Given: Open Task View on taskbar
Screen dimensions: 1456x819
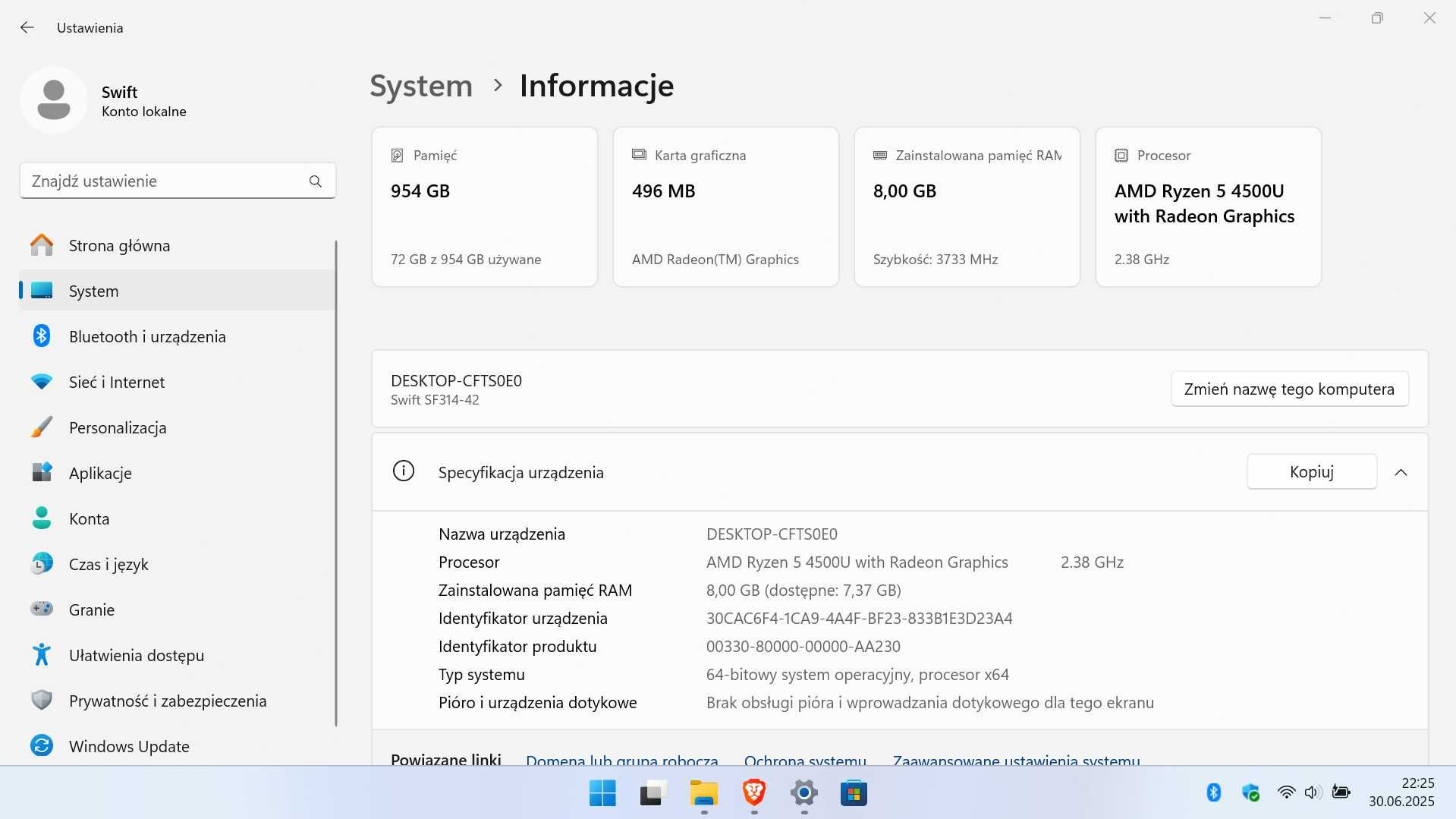Looking at the screenshot, I should coord(653,793).
